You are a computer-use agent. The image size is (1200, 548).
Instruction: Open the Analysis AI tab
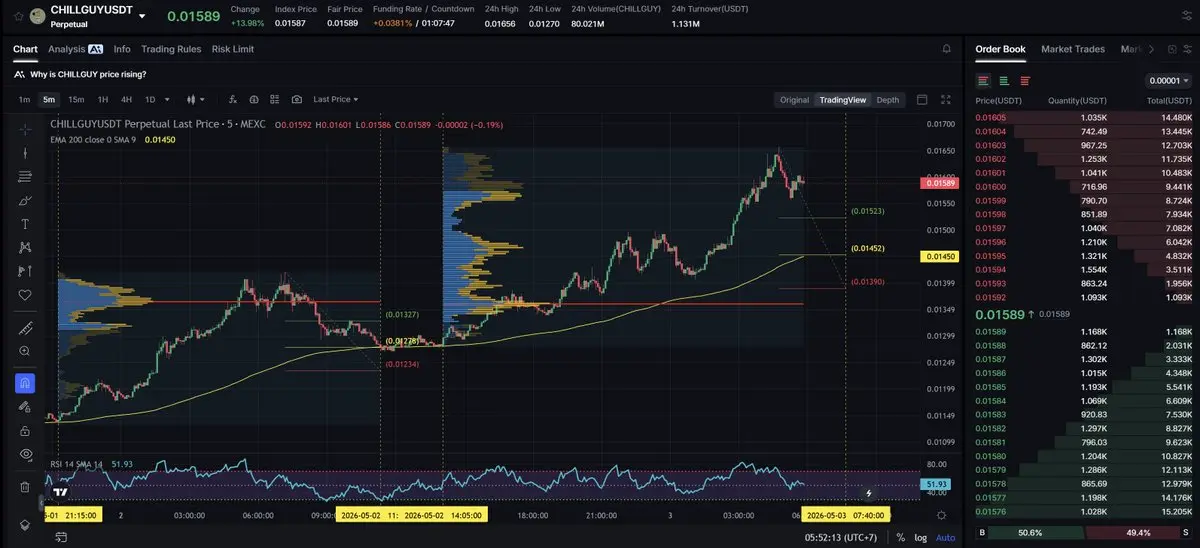pyautogui.click(x=75, y=49)
